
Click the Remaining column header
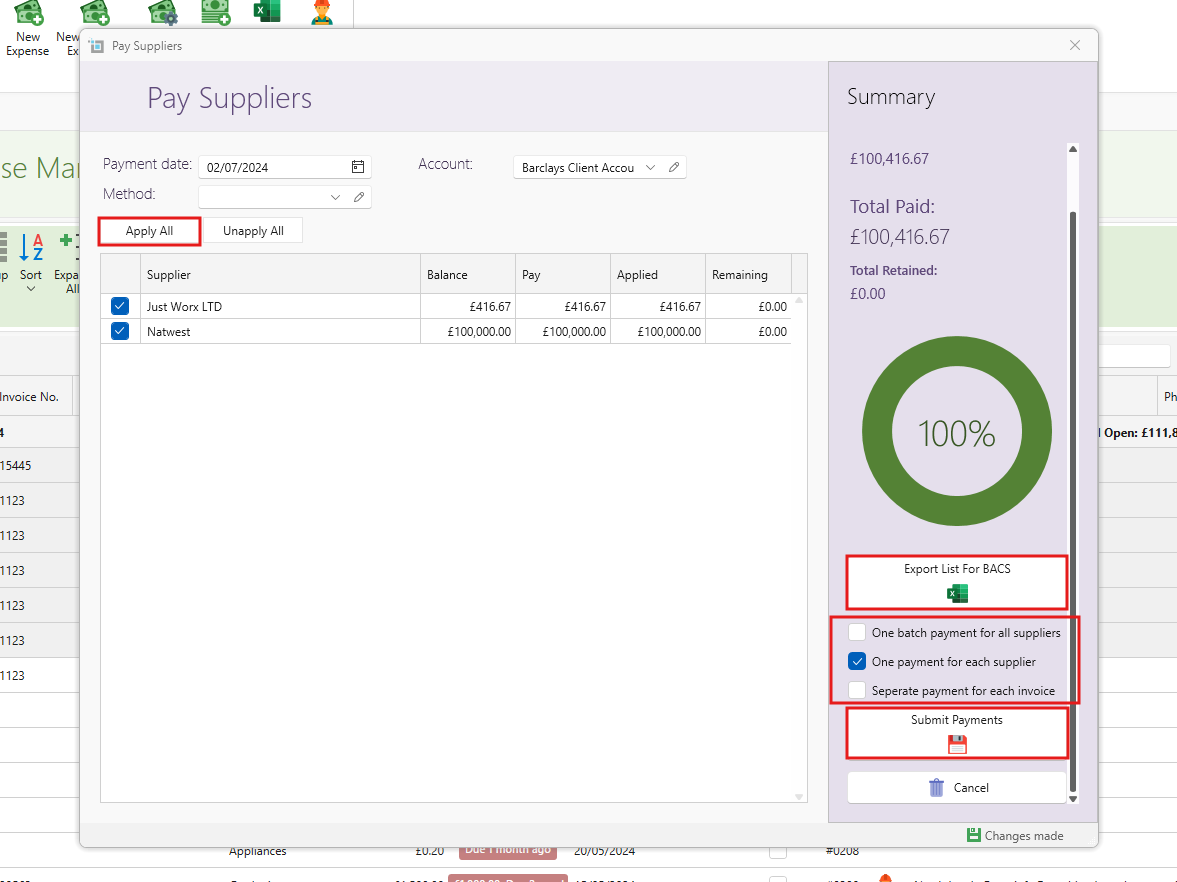tap(748, 275)
